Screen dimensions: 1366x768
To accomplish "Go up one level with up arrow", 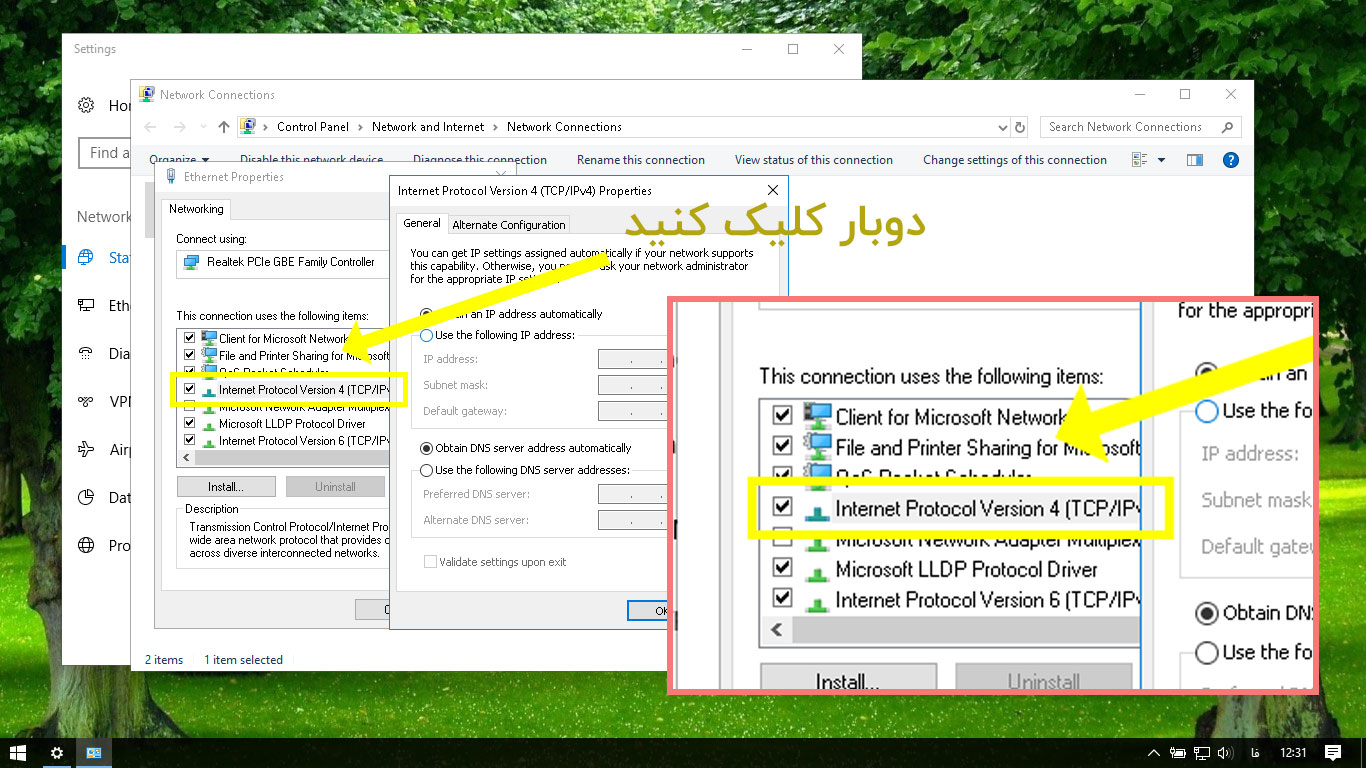I will point(224,127).
